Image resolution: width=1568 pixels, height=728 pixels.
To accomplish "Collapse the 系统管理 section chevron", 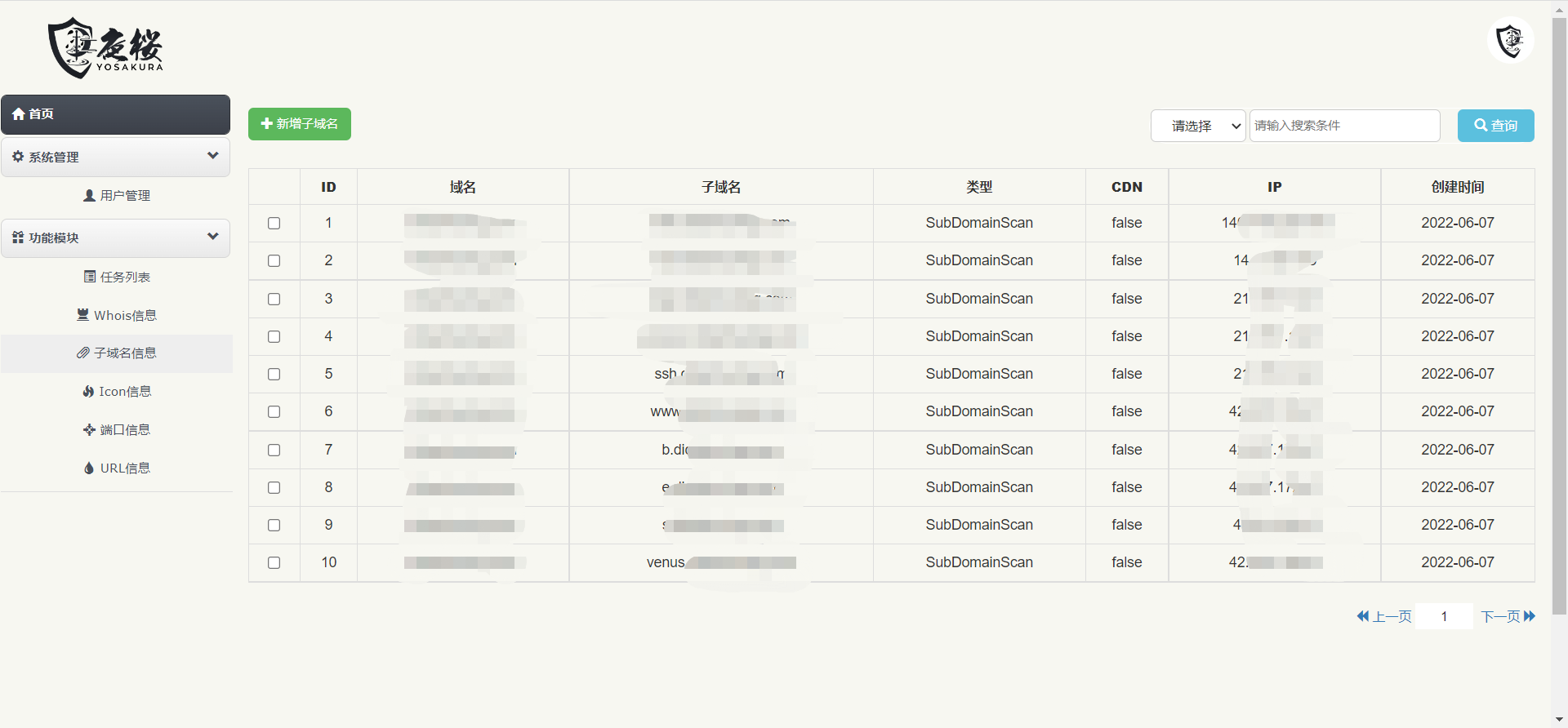I will 213,156.
